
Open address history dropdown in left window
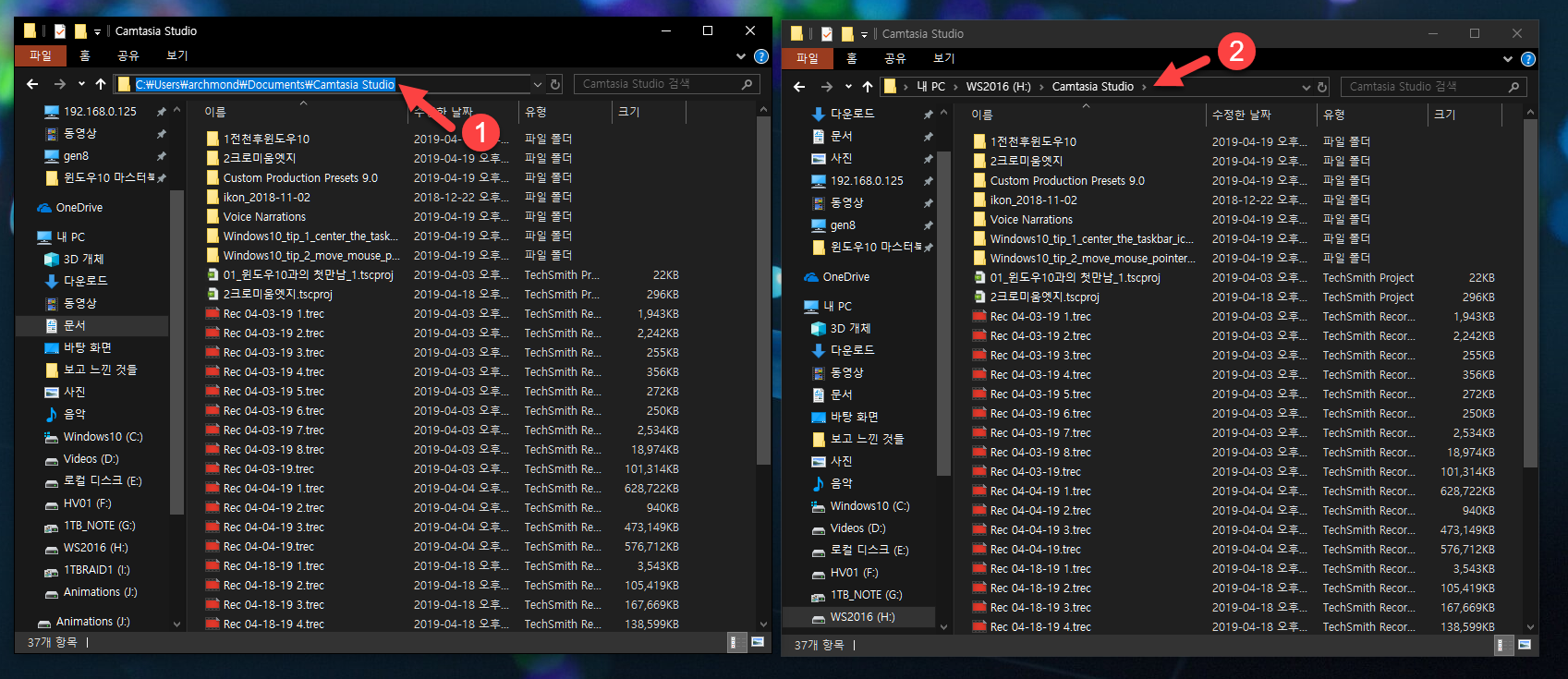click(538, 84)
